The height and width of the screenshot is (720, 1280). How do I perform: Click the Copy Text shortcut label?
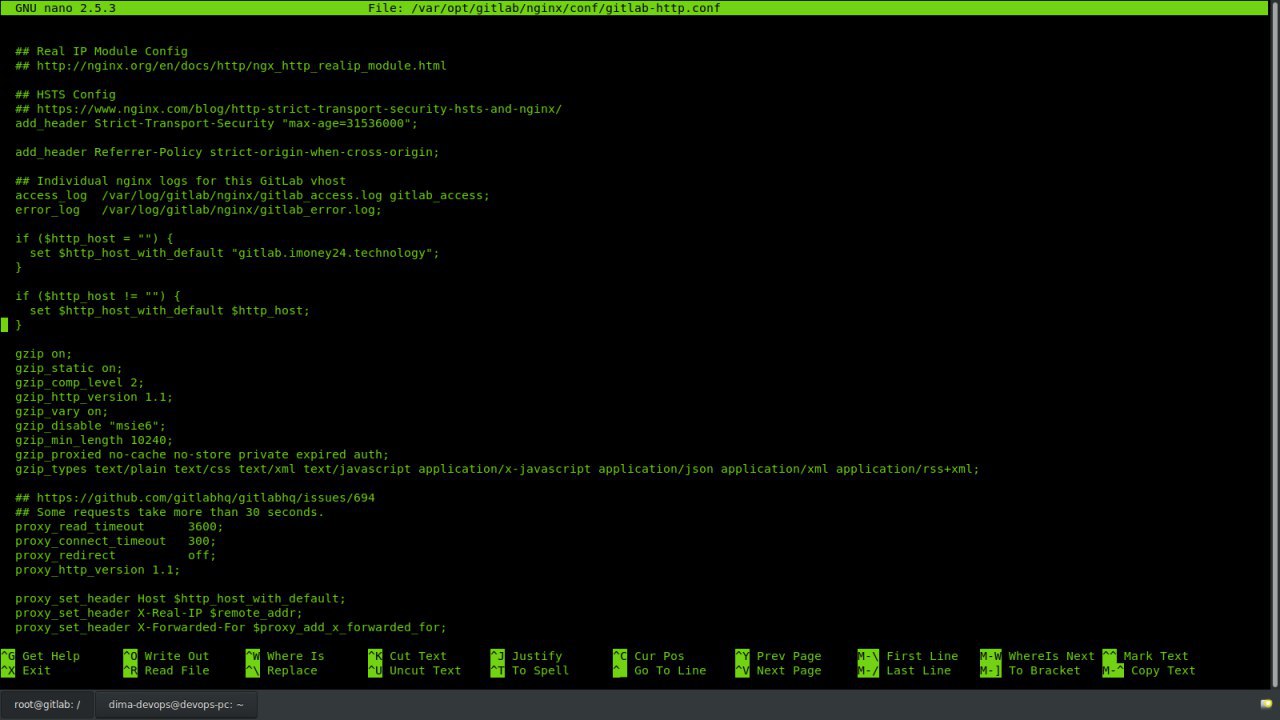(1163, 670)
